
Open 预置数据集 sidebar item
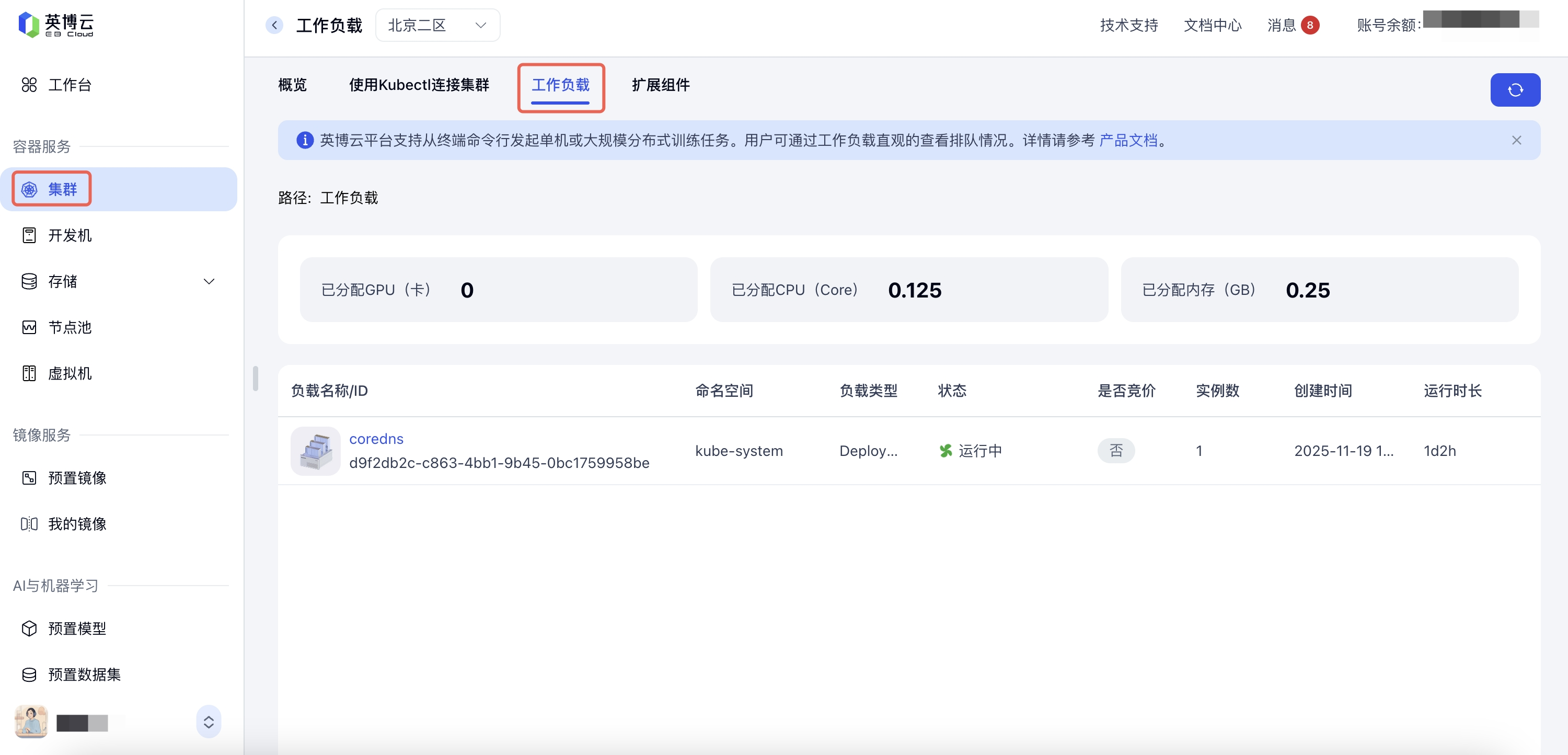point(84,674)
